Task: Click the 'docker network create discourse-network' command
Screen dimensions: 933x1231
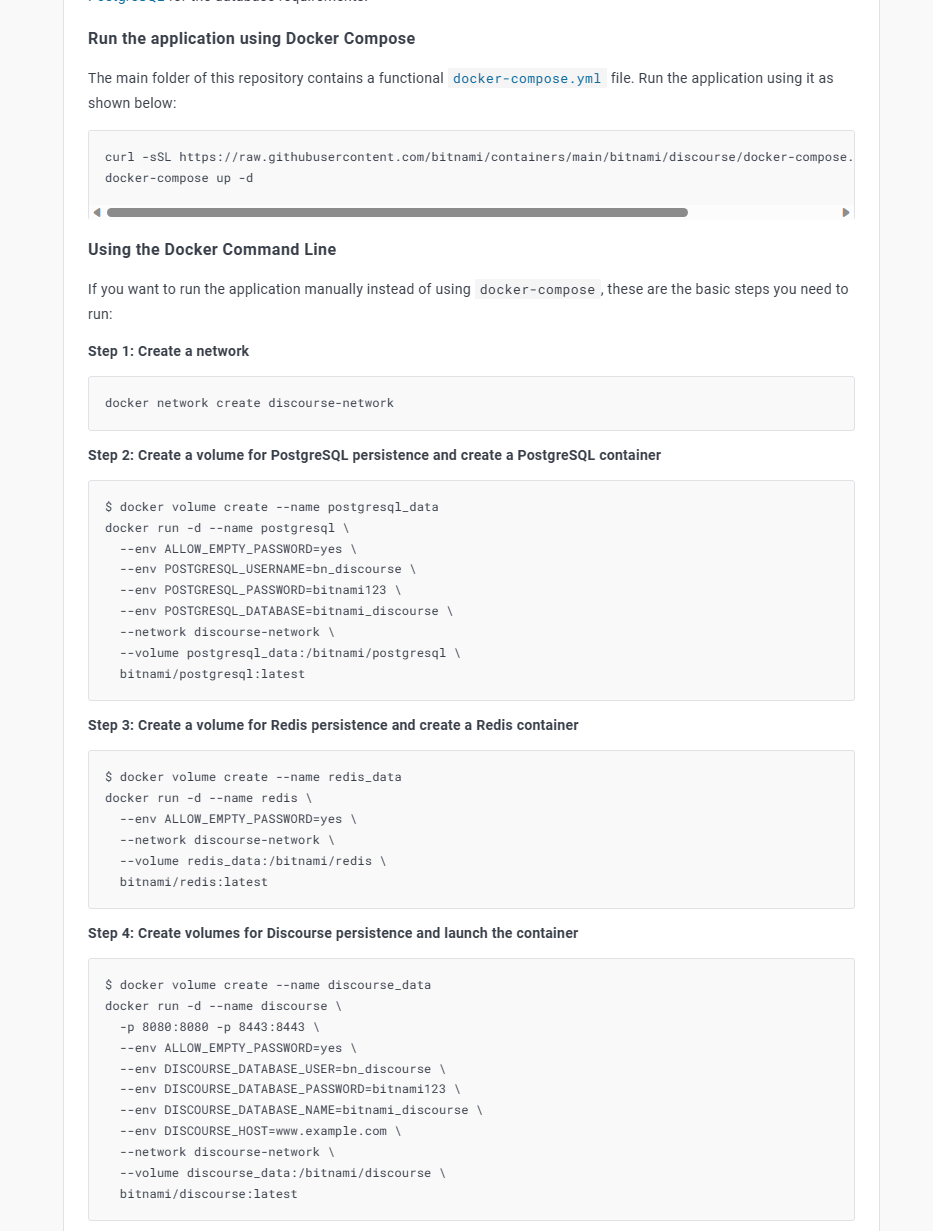Action: click(249, 403)
